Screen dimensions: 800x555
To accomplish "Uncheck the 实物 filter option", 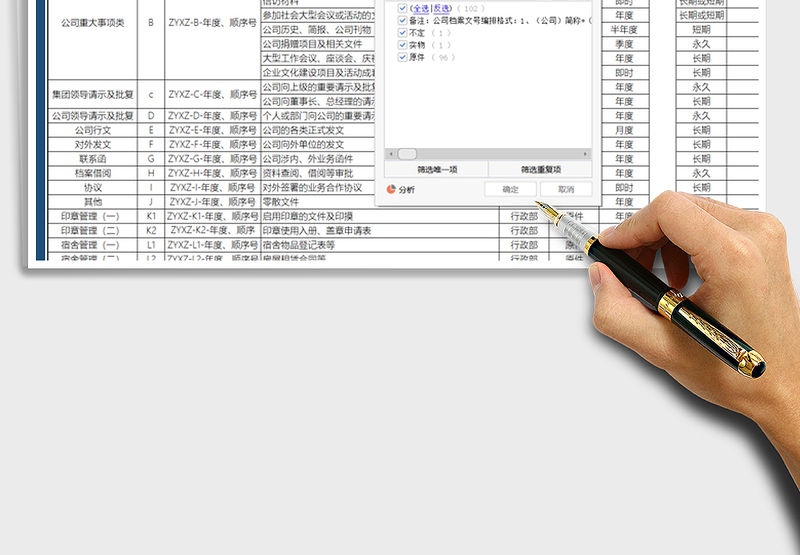I will click(402, 45).
